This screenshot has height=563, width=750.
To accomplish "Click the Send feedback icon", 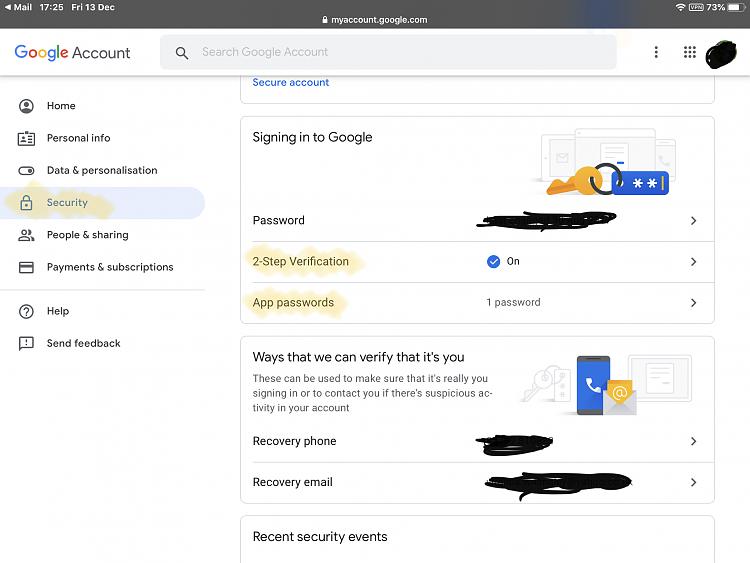I will tap(26, 343).
